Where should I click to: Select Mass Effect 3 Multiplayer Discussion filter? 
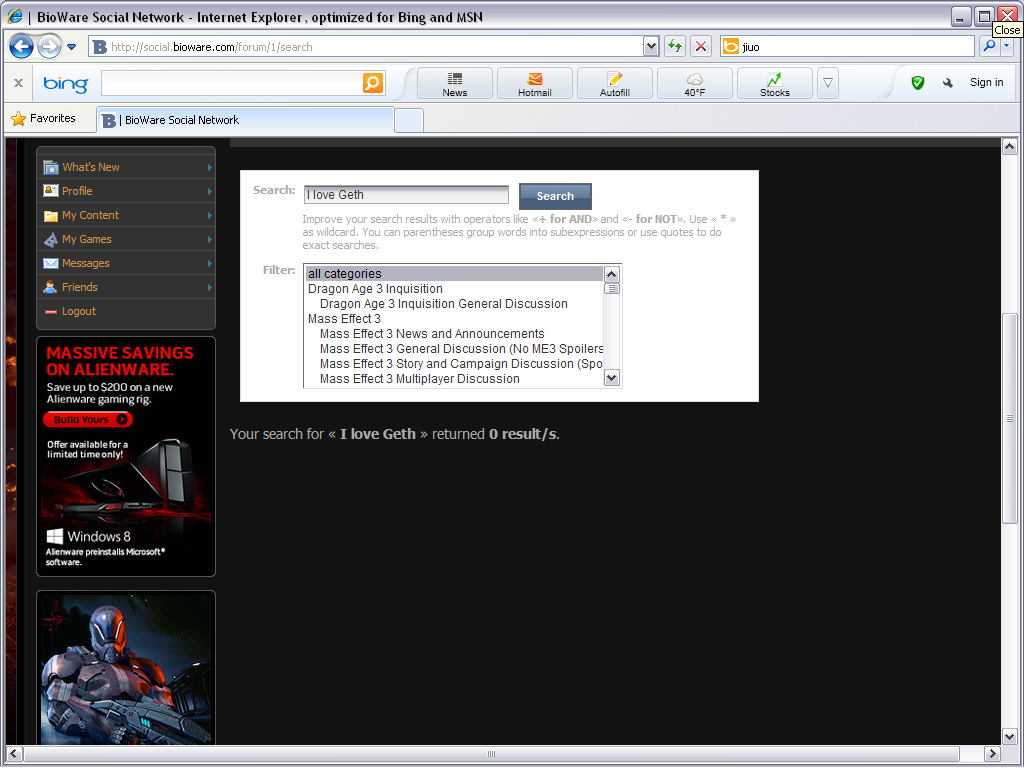419,379
